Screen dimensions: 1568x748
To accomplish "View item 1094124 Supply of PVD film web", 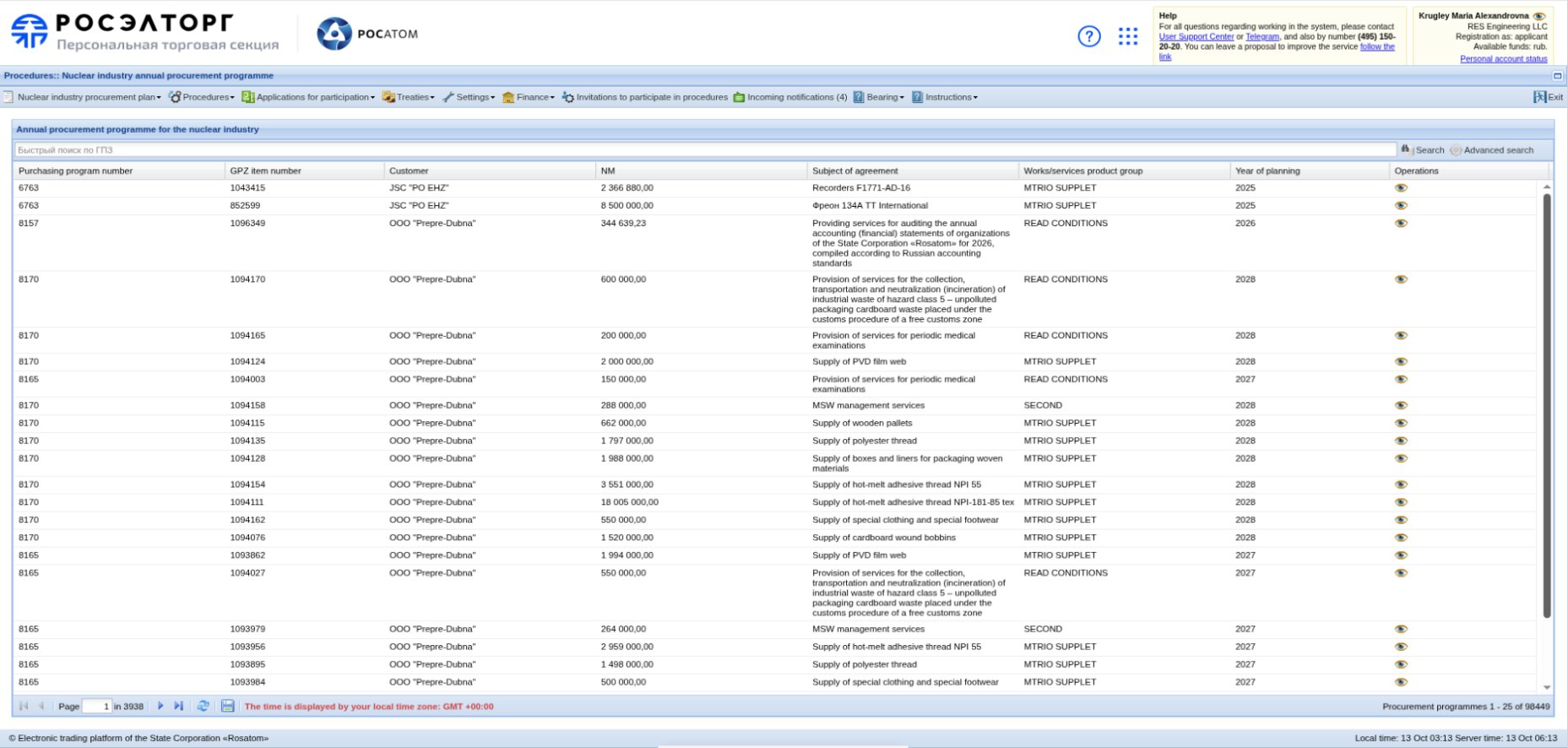I will click(1401, 361).
